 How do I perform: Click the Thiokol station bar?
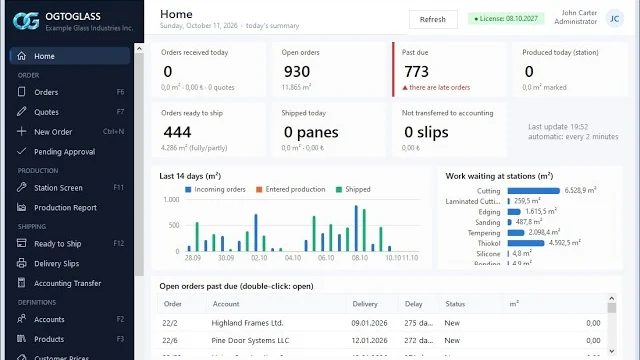tap(526, 243)
